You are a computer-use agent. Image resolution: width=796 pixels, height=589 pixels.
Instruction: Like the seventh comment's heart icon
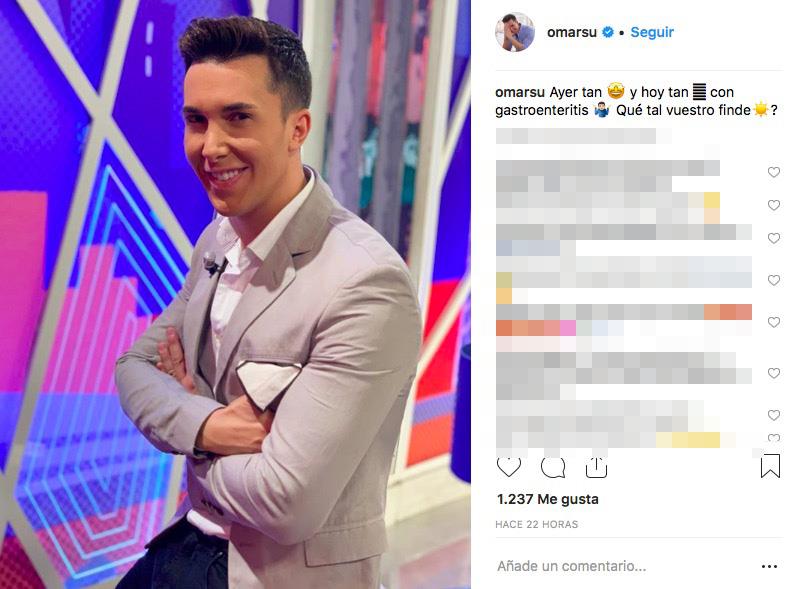[x=774, y=415]
